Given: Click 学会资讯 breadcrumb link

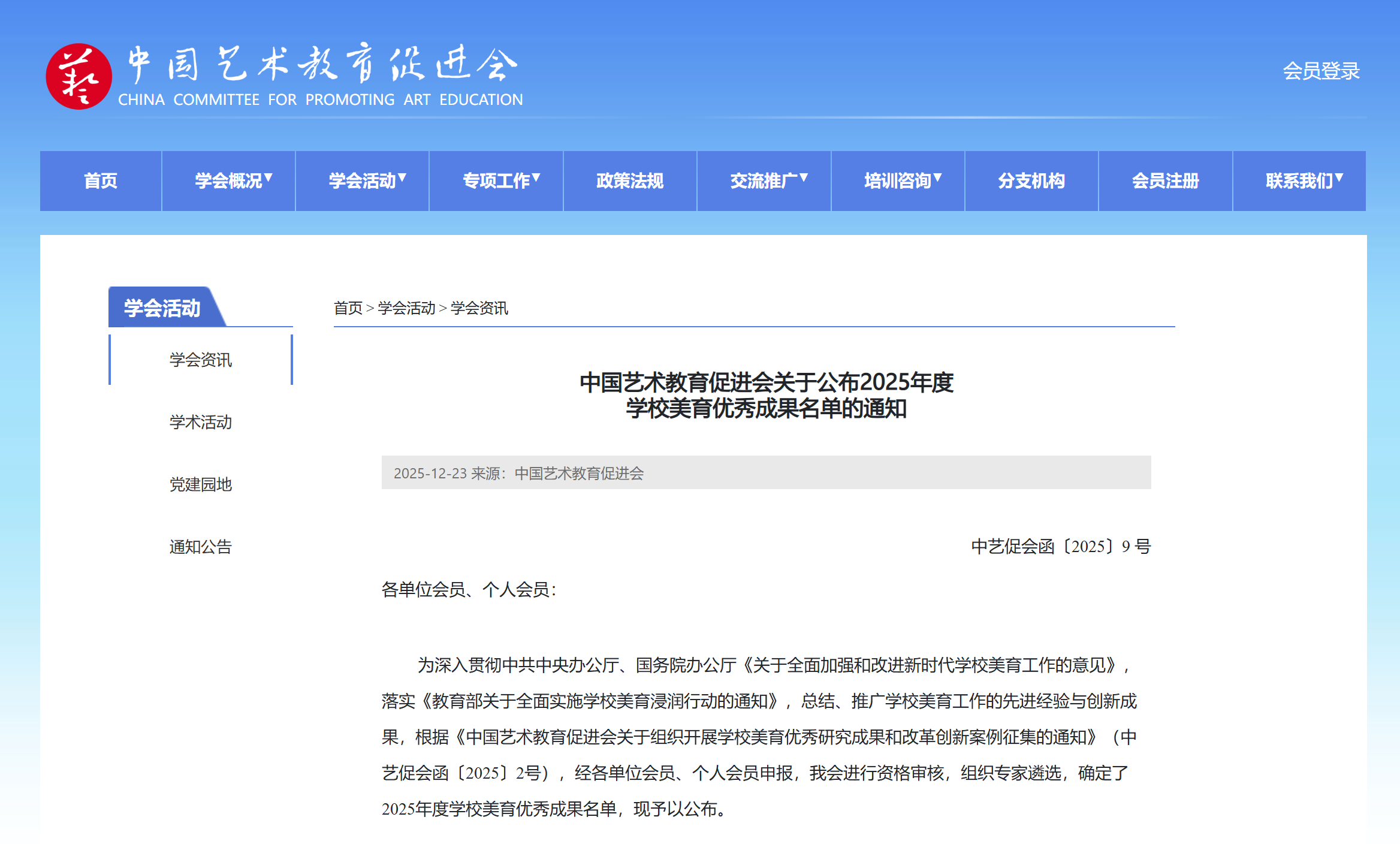Looking at the screenshot, I should pyautogui.click(x=478, y=308).
